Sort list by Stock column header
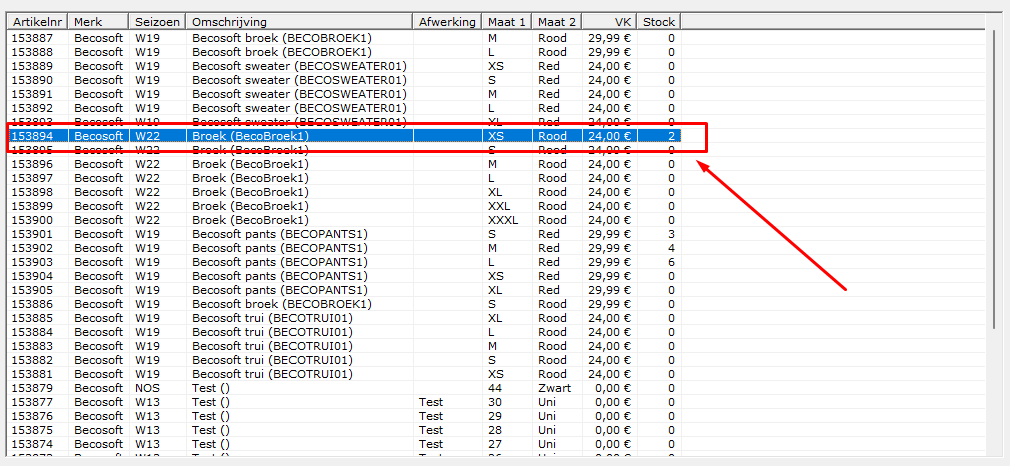Screen dimensions: 1010x466 click(x=659, y=23)
